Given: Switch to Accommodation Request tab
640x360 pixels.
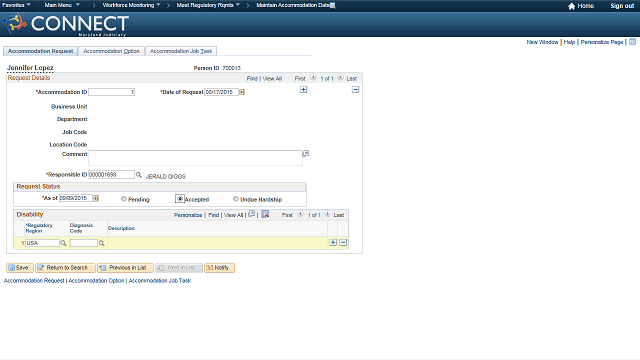Looking at the screenshot, I should point(40,51).
